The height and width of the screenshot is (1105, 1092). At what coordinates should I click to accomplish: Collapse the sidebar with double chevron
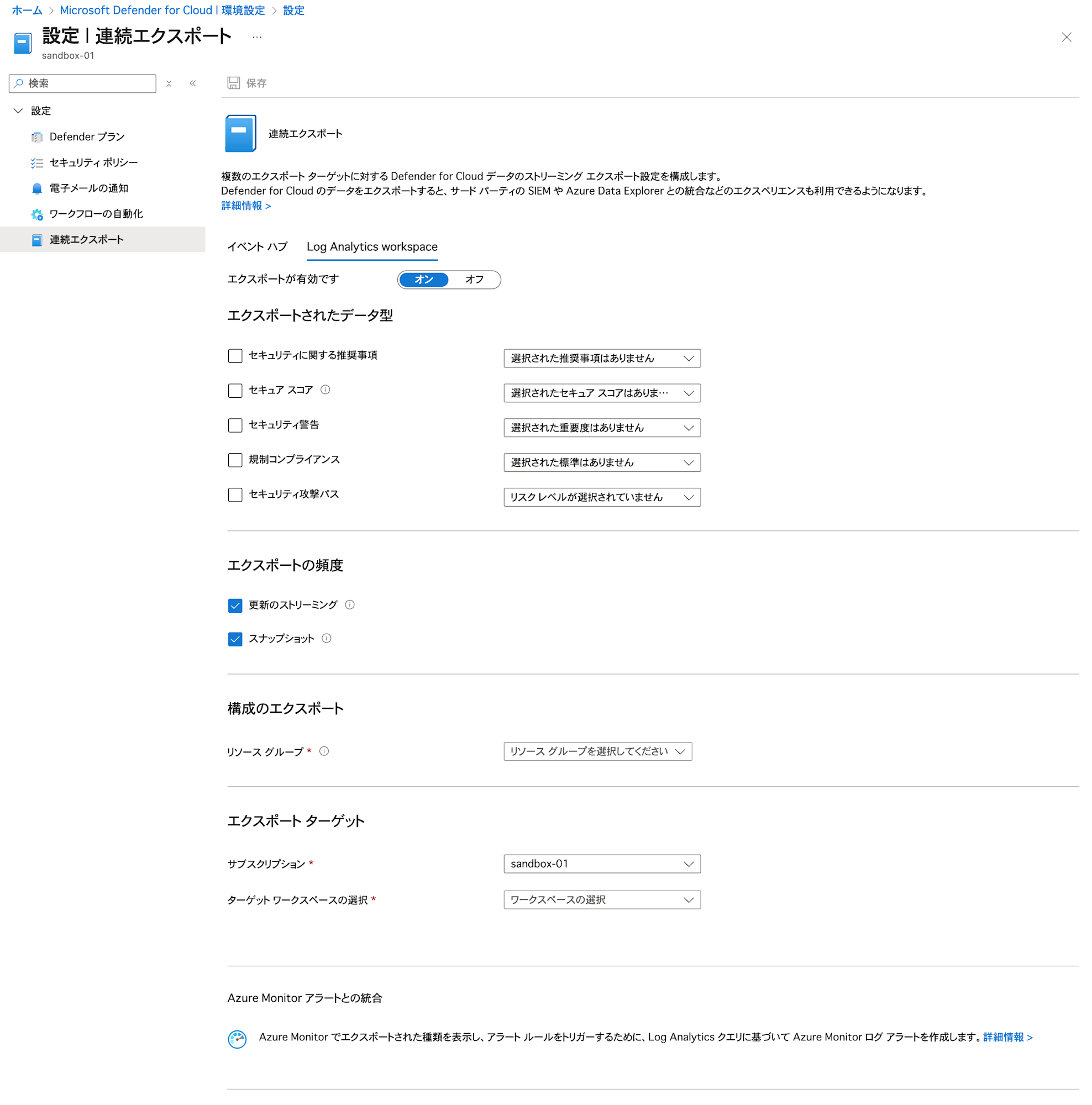pyautogui.click(x=193, y=83)
